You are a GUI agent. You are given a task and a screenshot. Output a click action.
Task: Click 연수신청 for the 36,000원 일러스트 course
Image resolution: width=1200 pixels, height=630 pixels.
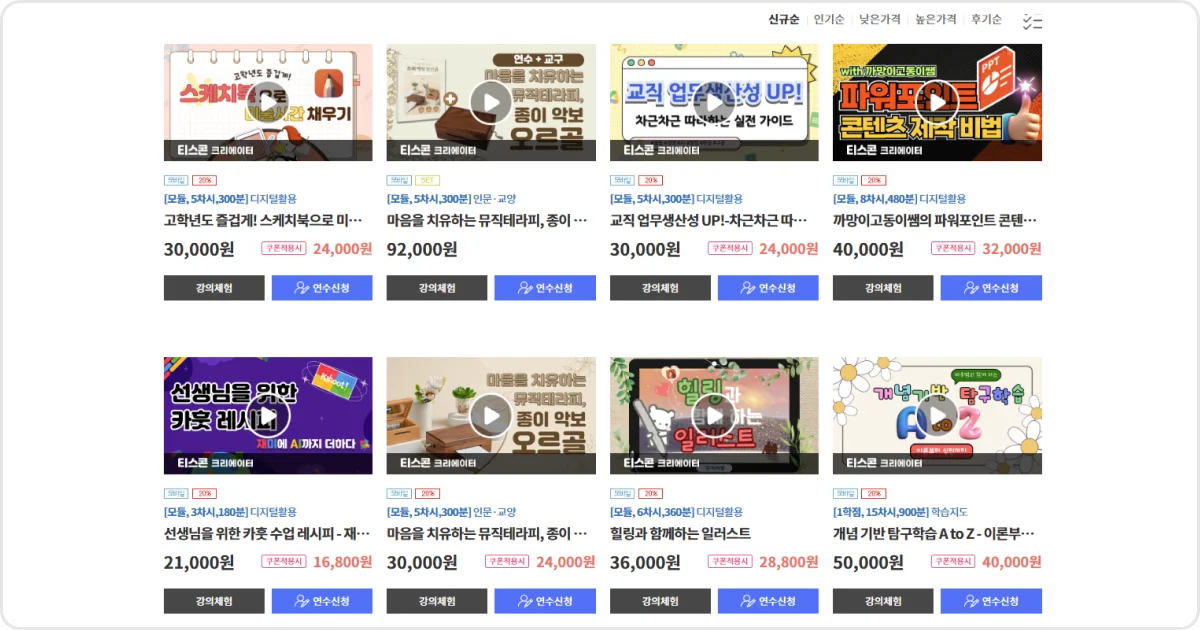[x=768, y=601]
